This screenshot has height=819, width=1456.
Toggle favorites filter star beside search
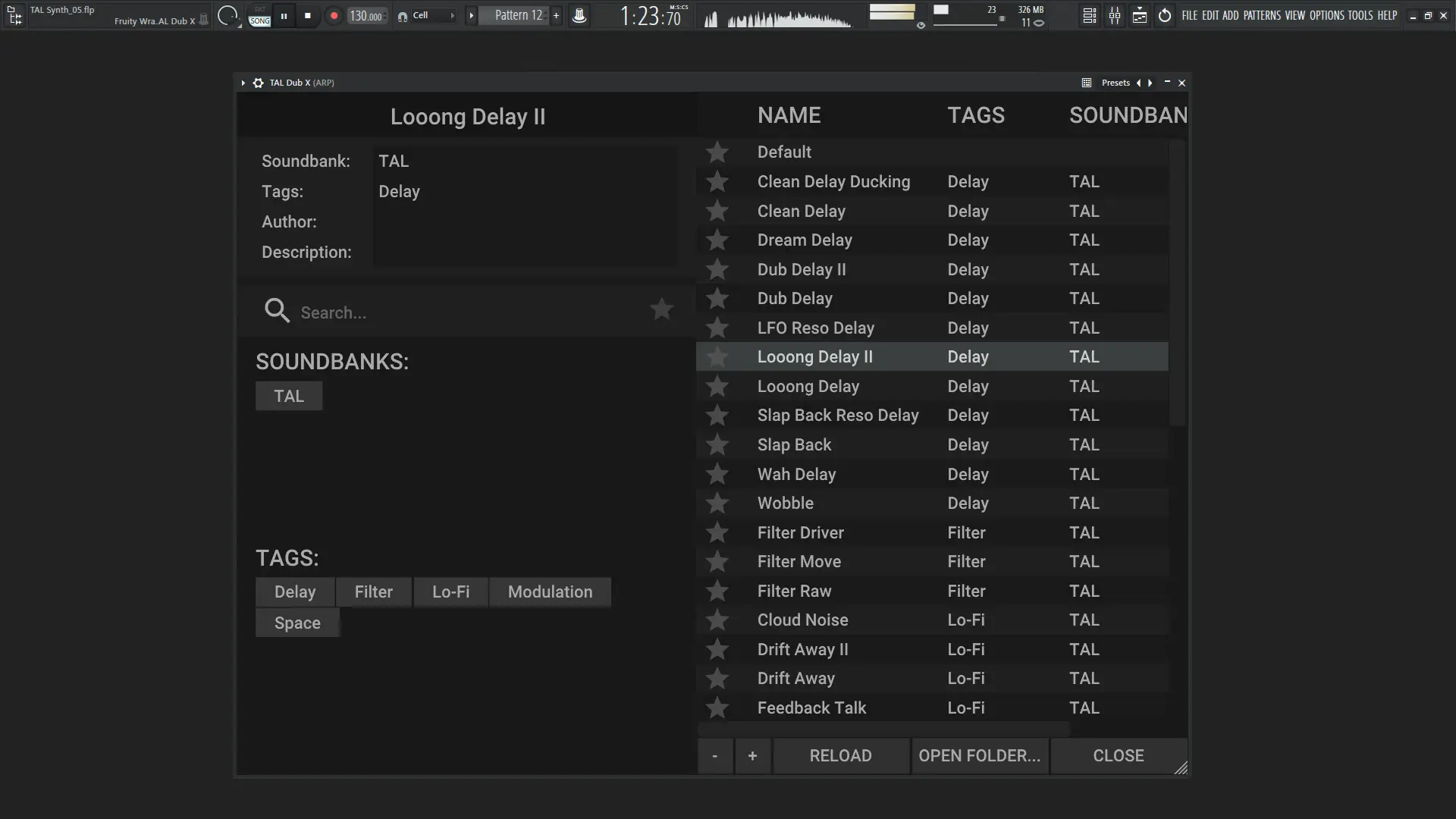point(661,309)
